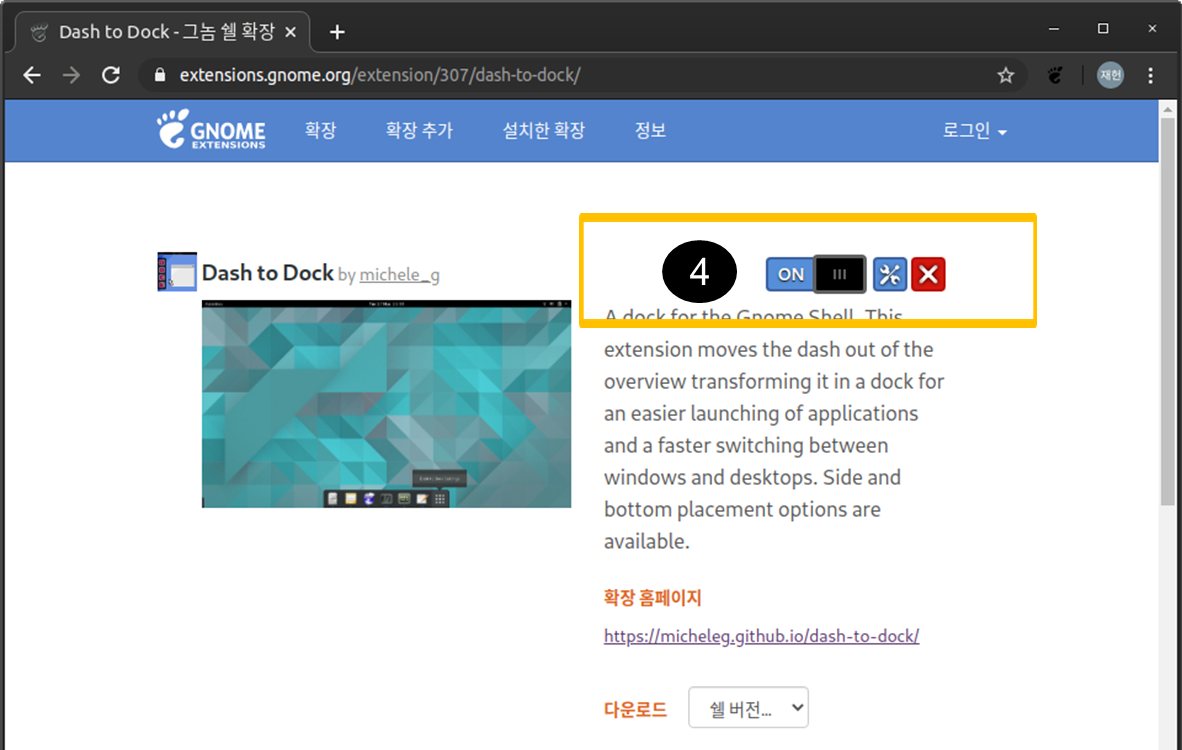Open the micheleg.github.io dash-to-dock link
1182x750 pixels.
(761, 635)
